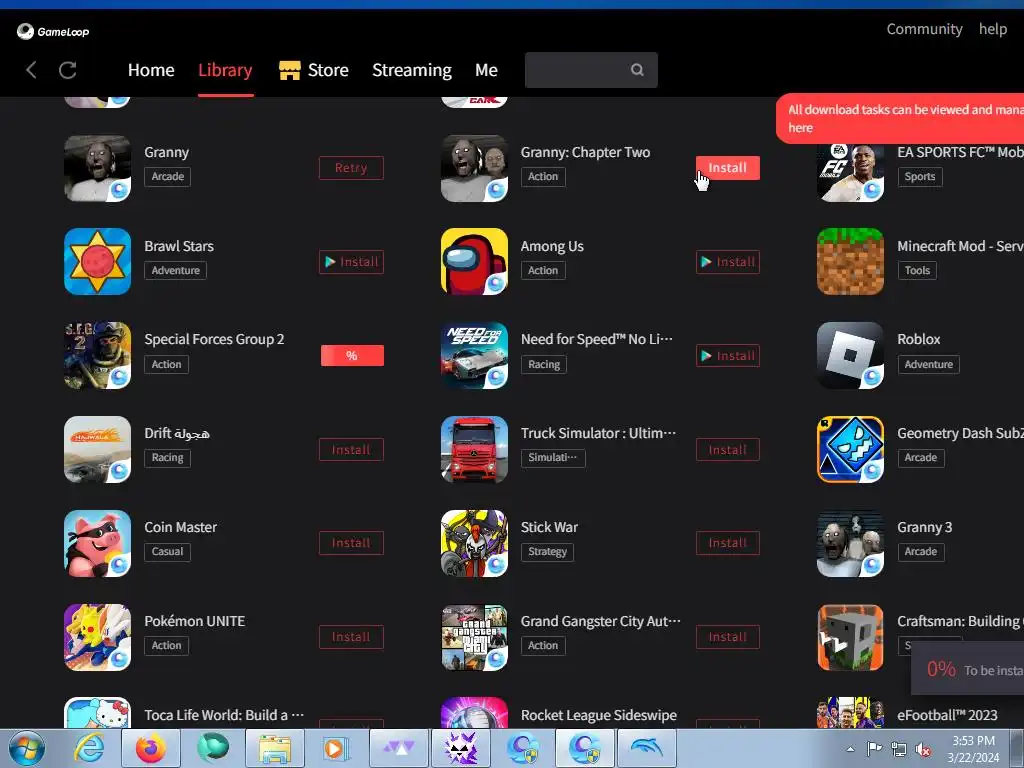Select the Library tab

(x=225, y=70)
